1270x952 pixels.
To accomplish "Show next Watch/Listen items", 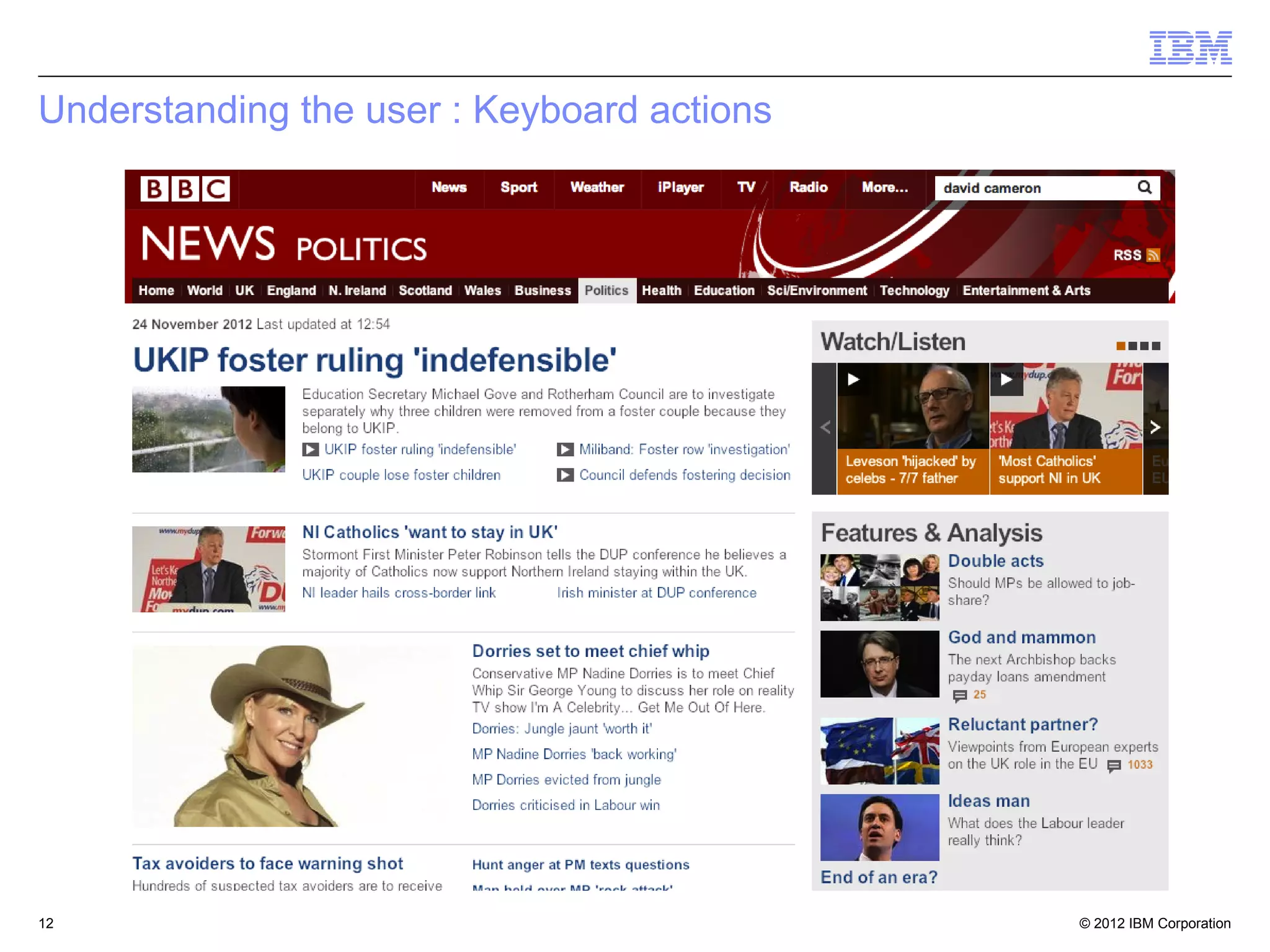I will (x=1155, y=427).
